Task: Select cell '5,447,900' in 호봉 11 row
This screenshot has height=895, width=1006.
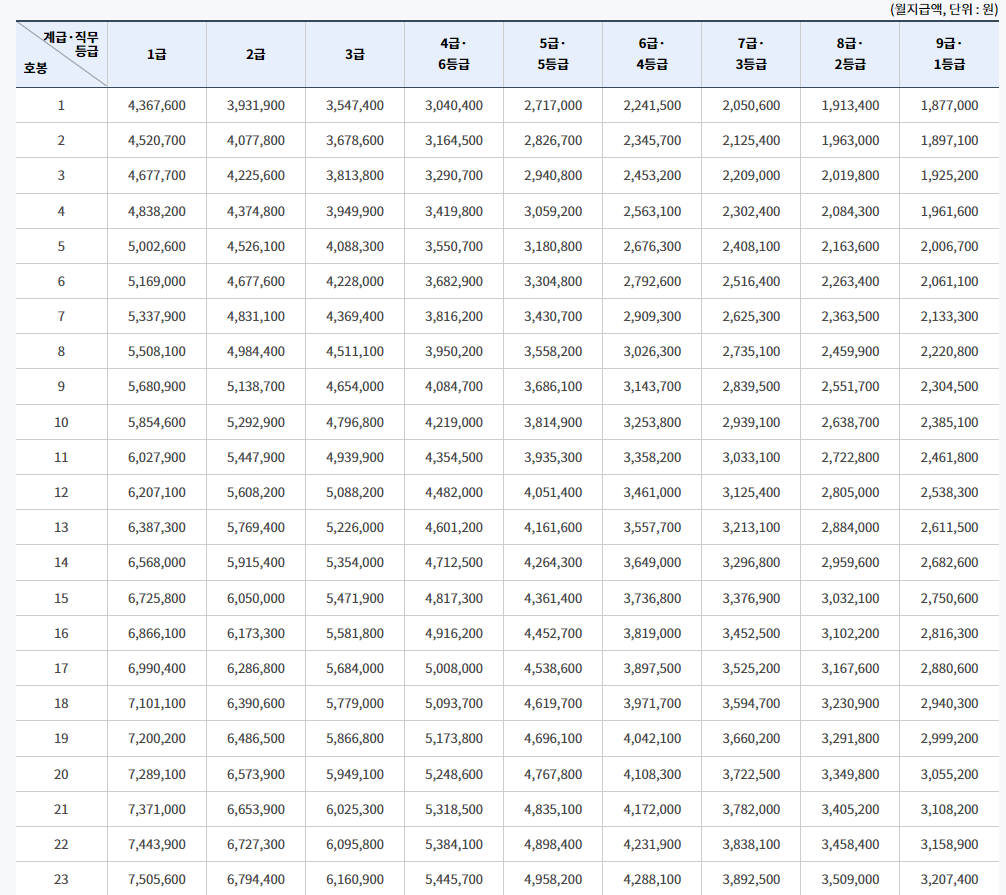Action: pyautogui.click(x=255, y=457)
